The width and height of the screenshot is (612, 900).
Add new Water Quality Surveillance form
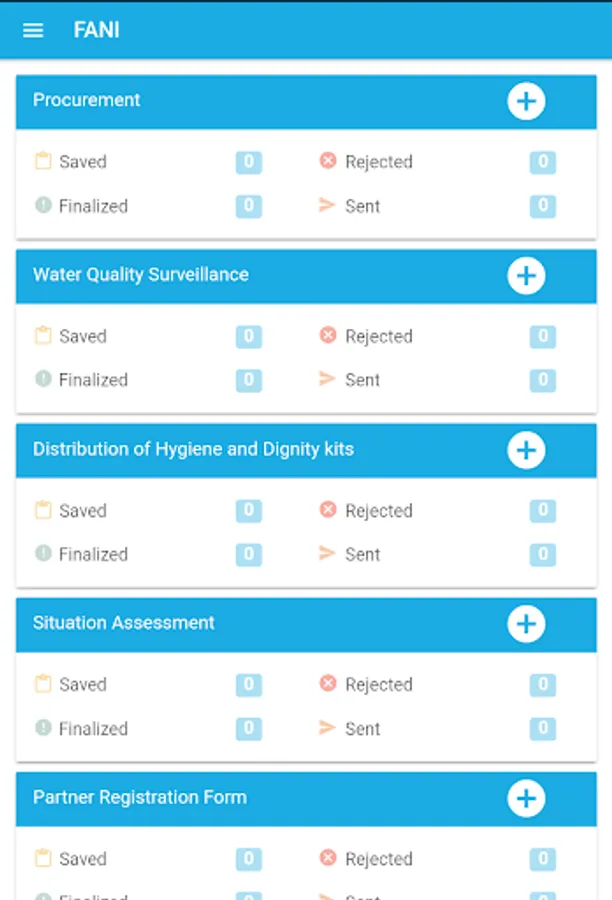pyautogui.click(x=526, y=275)
